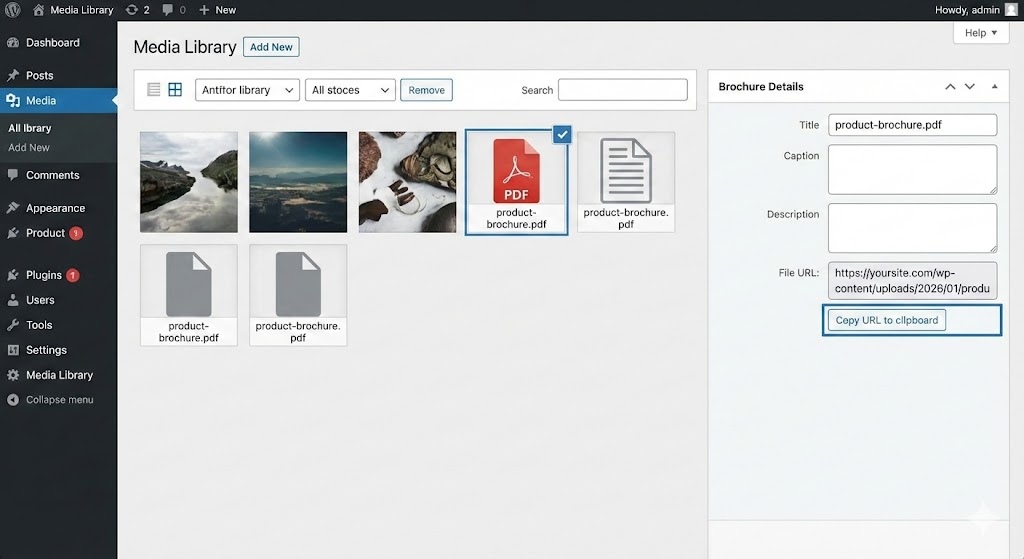Toggle the Brochure Details panel collapse triangle
The image size is (1024, 559).
coord(994,87)
